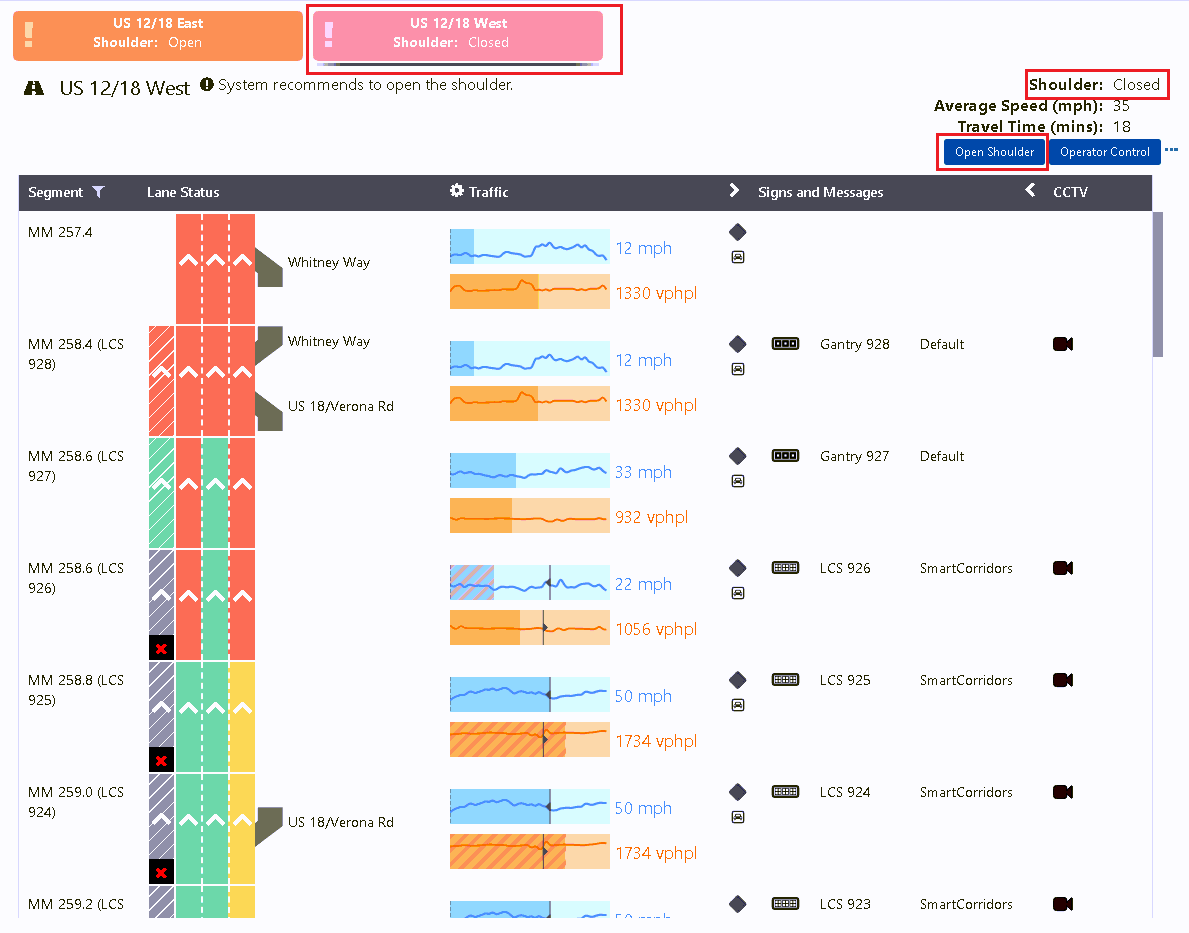Screen dimensions: 1189x933
Task: Select segment MM 258.8 (LCS 925)
Action: [76, 690]
